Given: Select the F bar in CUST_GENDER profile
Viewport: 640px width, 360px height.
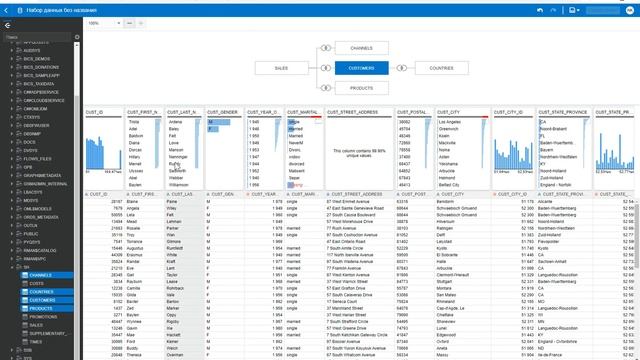Looking at the screenshot, I should click(x=213, y=129).
